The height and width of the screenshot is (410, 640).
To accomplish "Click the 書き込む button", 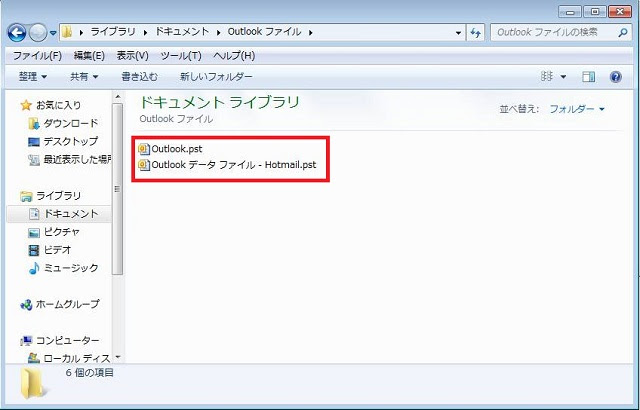I will [x=140, y=77].
